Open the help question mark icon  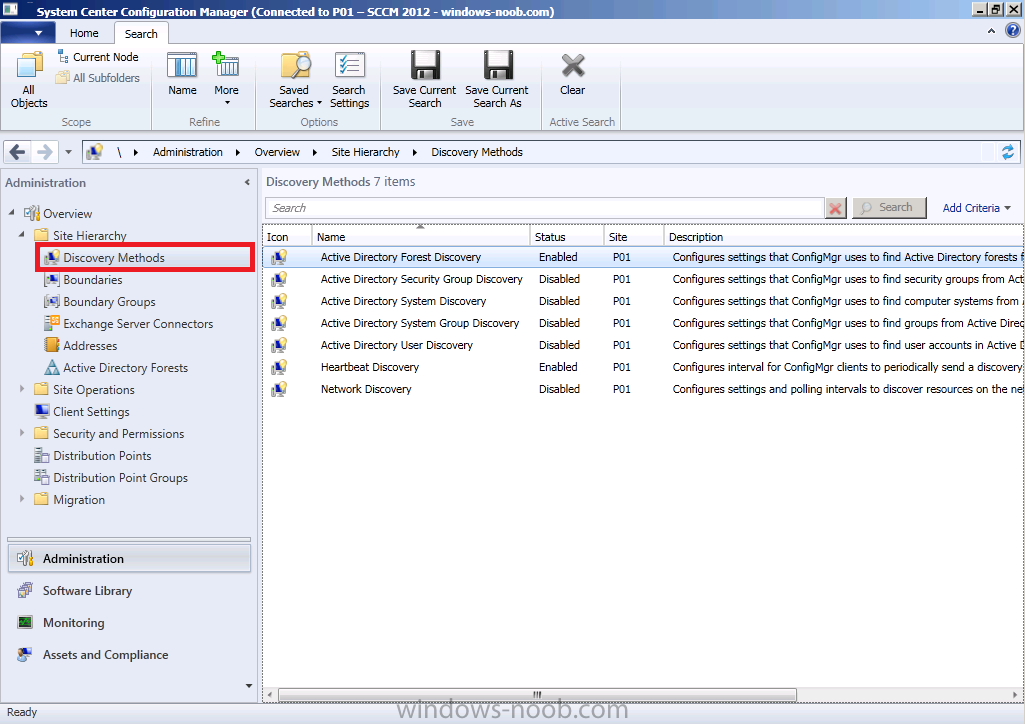pos(1013,30)
